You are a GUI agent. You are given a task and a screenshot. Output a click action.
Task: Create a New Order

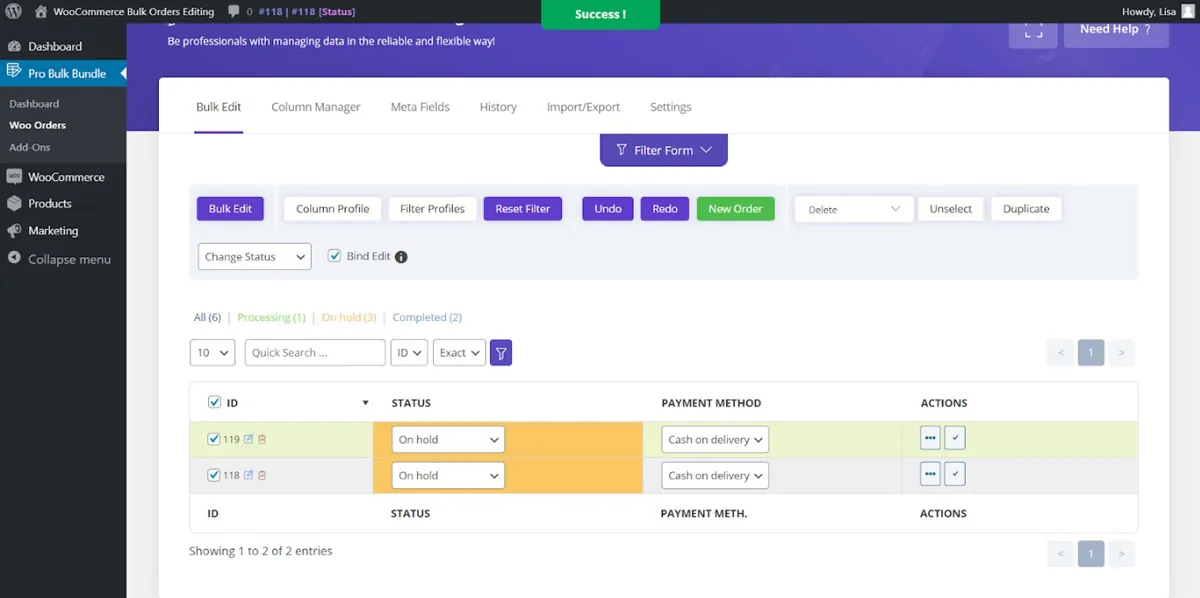click(x=735, y=208)
